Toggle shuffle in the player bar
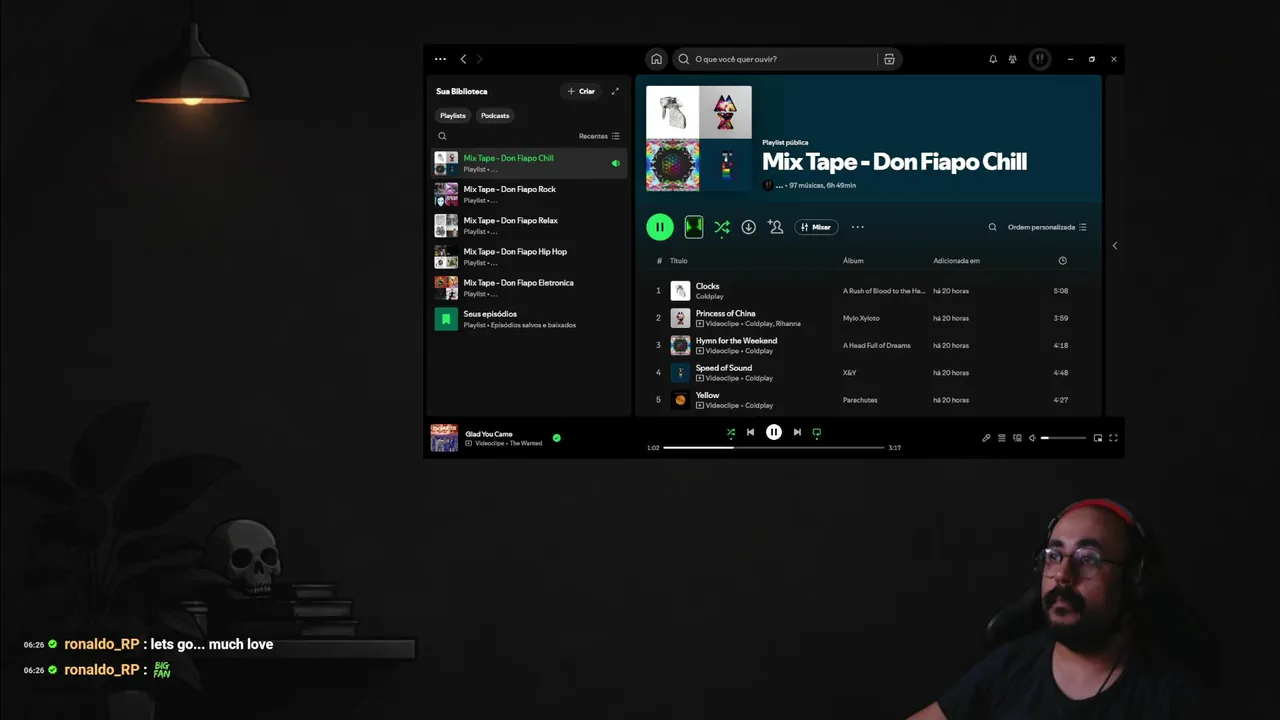1280x720 pixels. coord(730,433)
